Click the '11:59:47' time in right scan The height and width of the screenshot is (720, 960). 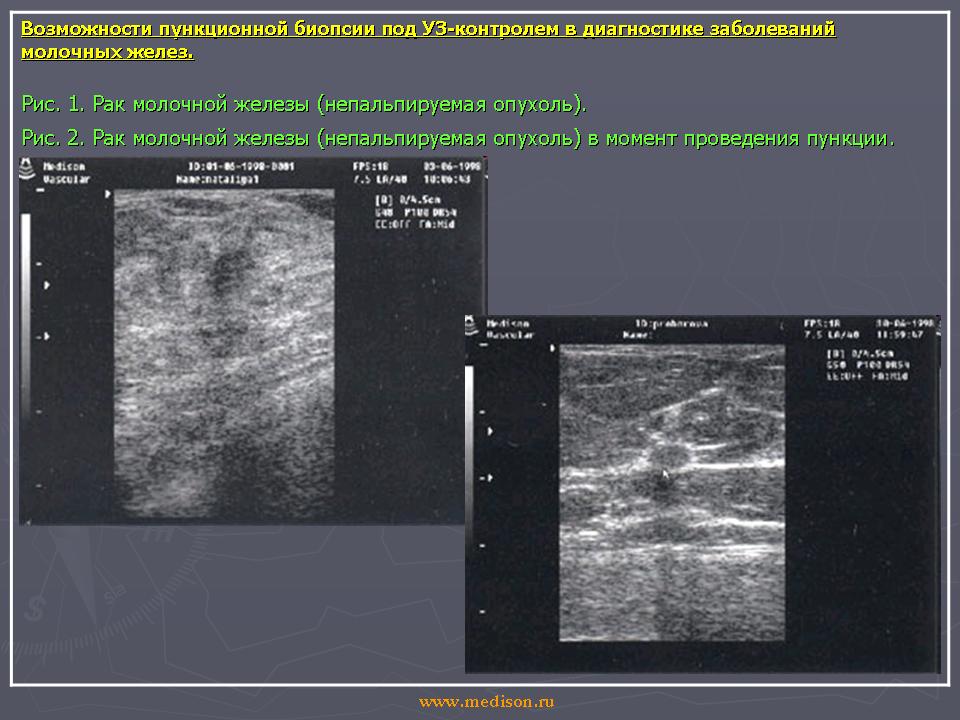coord(899,335)
